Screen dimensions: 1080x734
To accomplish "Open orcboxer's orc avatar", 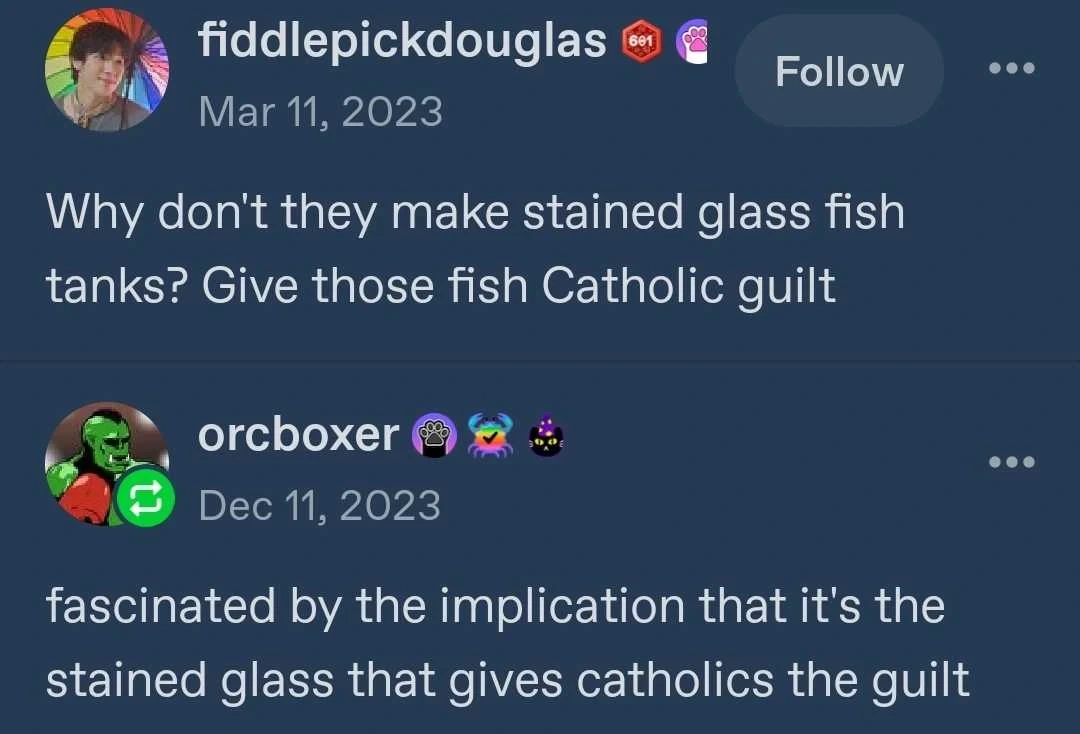I will click(x=100, y=458).
